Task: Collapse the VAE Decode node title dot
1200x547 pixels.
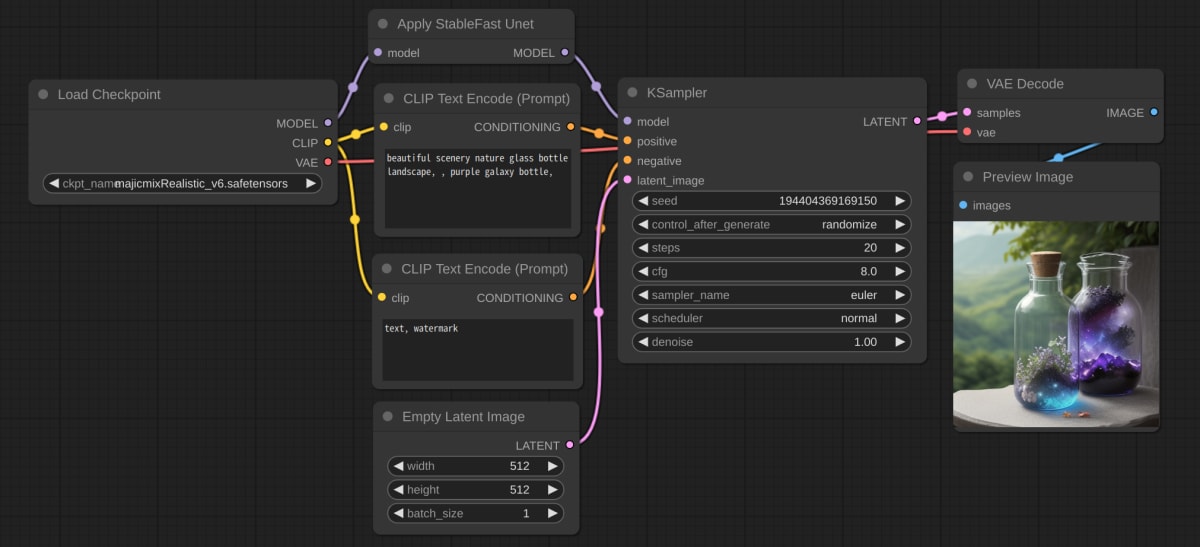Action: point(972,84)
